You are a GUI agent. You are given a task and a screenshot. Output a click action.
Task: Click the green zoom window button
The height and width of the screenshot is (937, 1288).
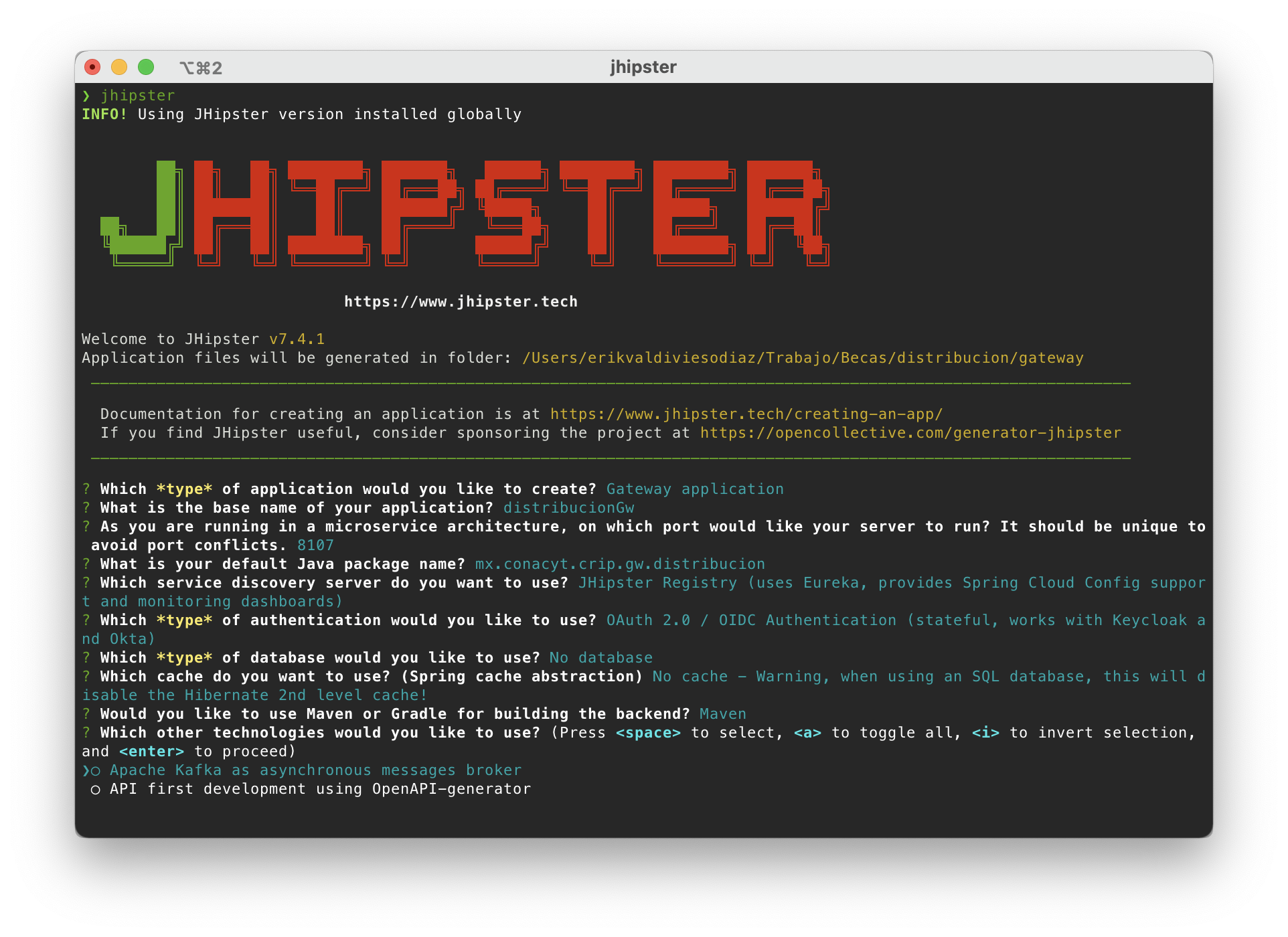tap(146, 67)
